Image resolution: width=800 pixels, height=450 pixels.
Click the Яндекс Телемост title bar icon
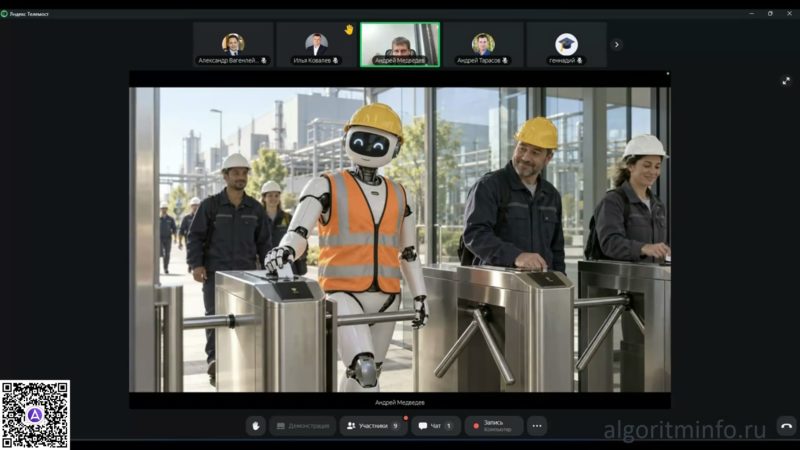point(4,14)
